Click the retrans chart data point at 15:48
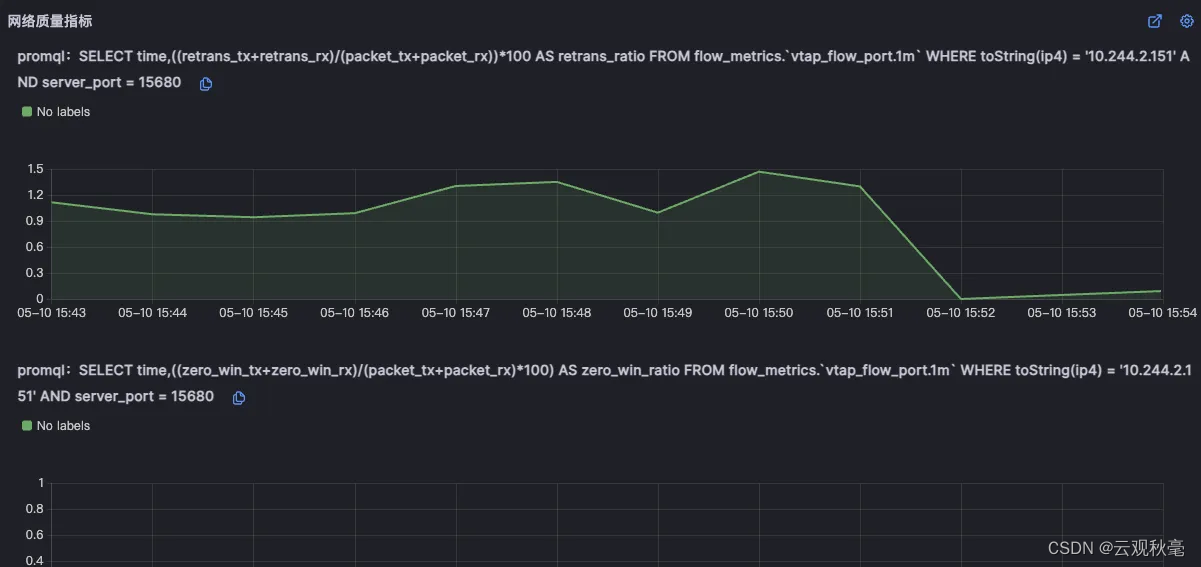Image resolution: width=1201 pixels, height=567 pixels. pos(557,182)
